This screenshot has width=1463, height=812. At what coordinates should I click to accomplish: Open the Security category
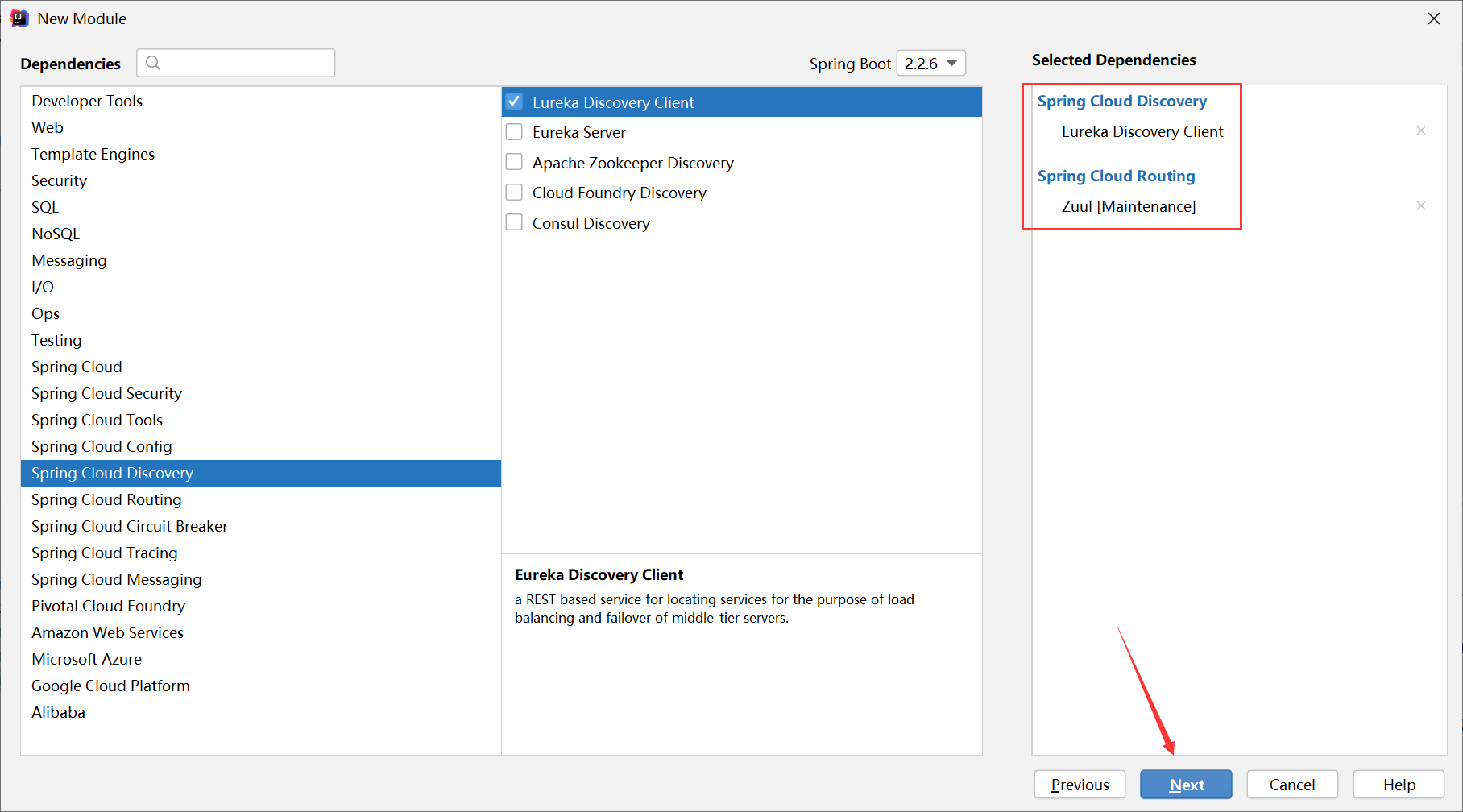(261, 180)
